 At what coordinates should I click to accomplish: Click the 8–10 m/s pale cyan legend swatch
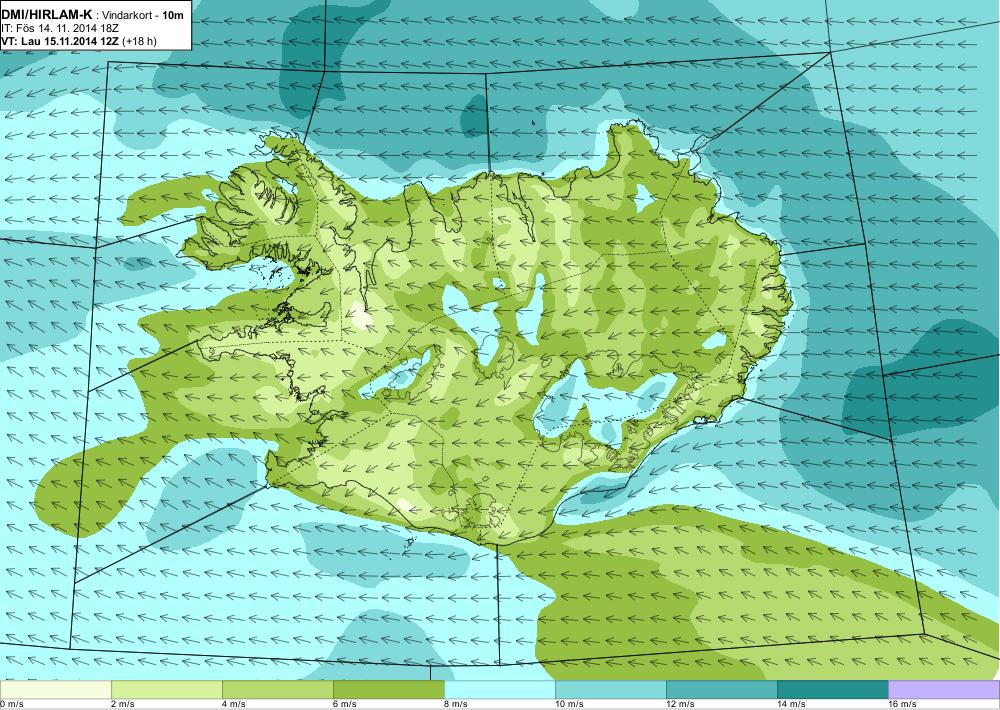pos(500,690)
